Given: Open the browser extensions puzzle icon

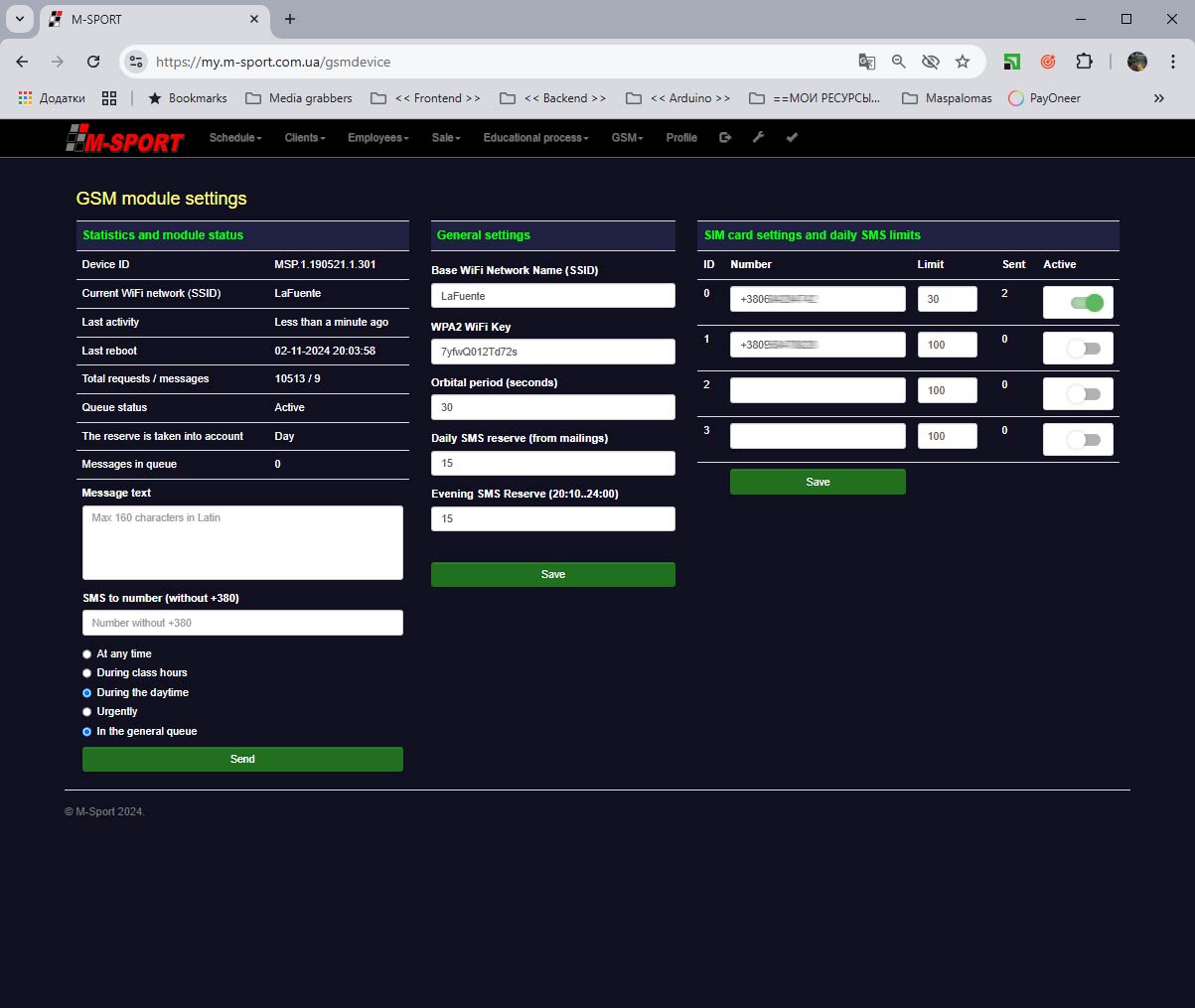Looking at the screenshot, I should (x=1084, y=62).
